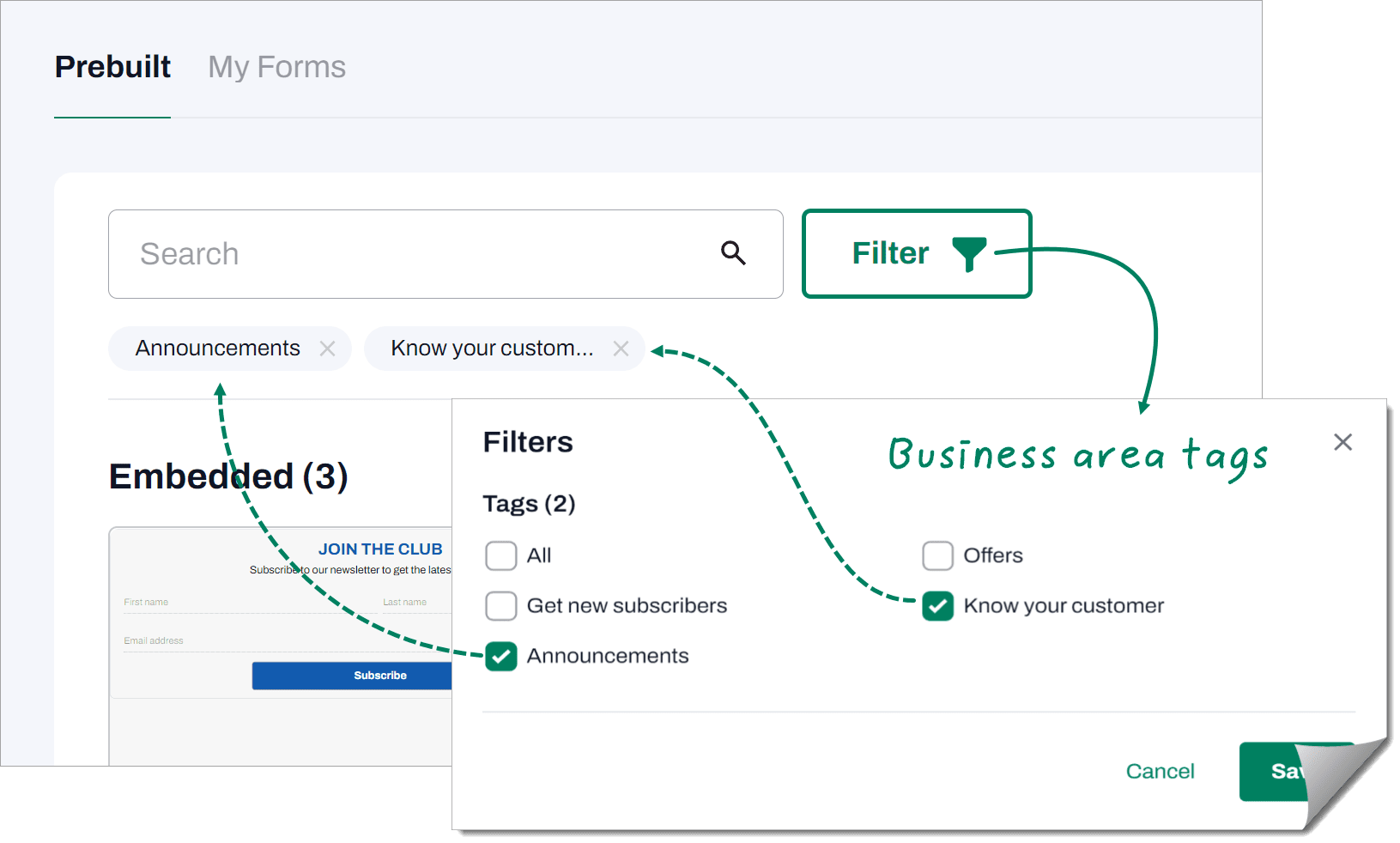Select the Prebuilt tab
The width and height of the screenshot is (1400, 843).
(x=112, y=67)
